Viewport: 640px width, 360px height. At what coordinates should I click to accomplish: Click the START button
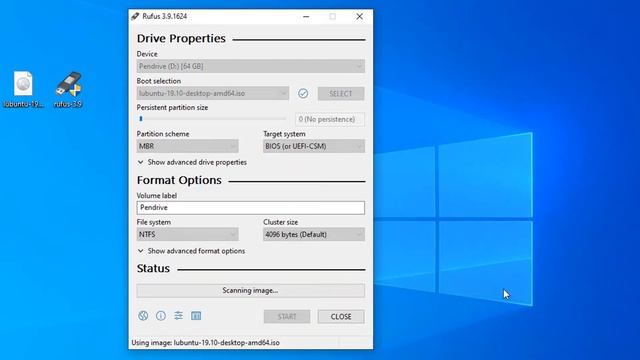click(287, 316)
